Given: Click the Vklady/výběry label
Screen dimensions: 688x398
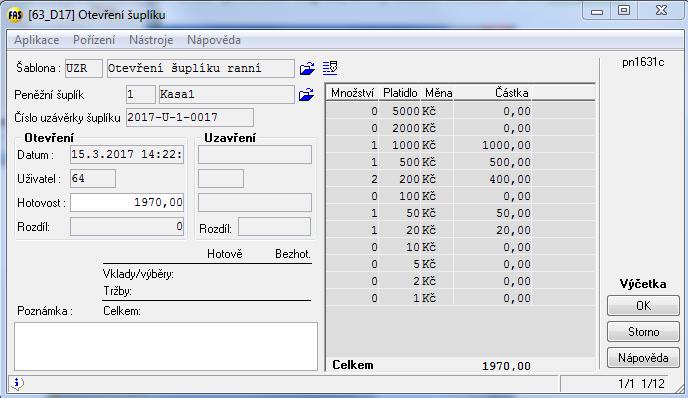Looking at the screenshot, I should (x=138, y=274).
